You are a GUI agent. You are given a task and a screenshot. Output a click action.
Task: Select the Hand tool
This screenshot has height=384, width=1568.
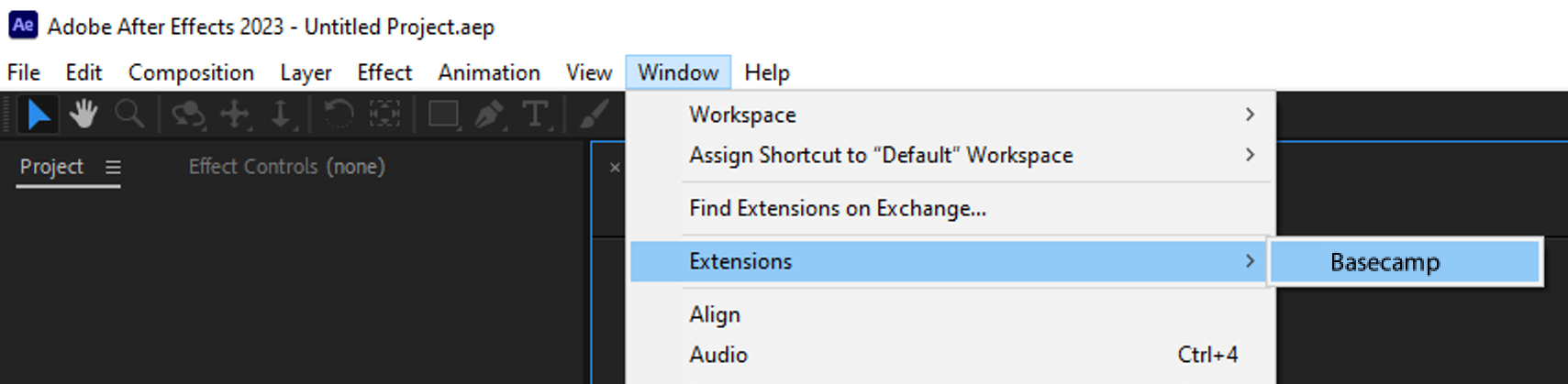83,115
